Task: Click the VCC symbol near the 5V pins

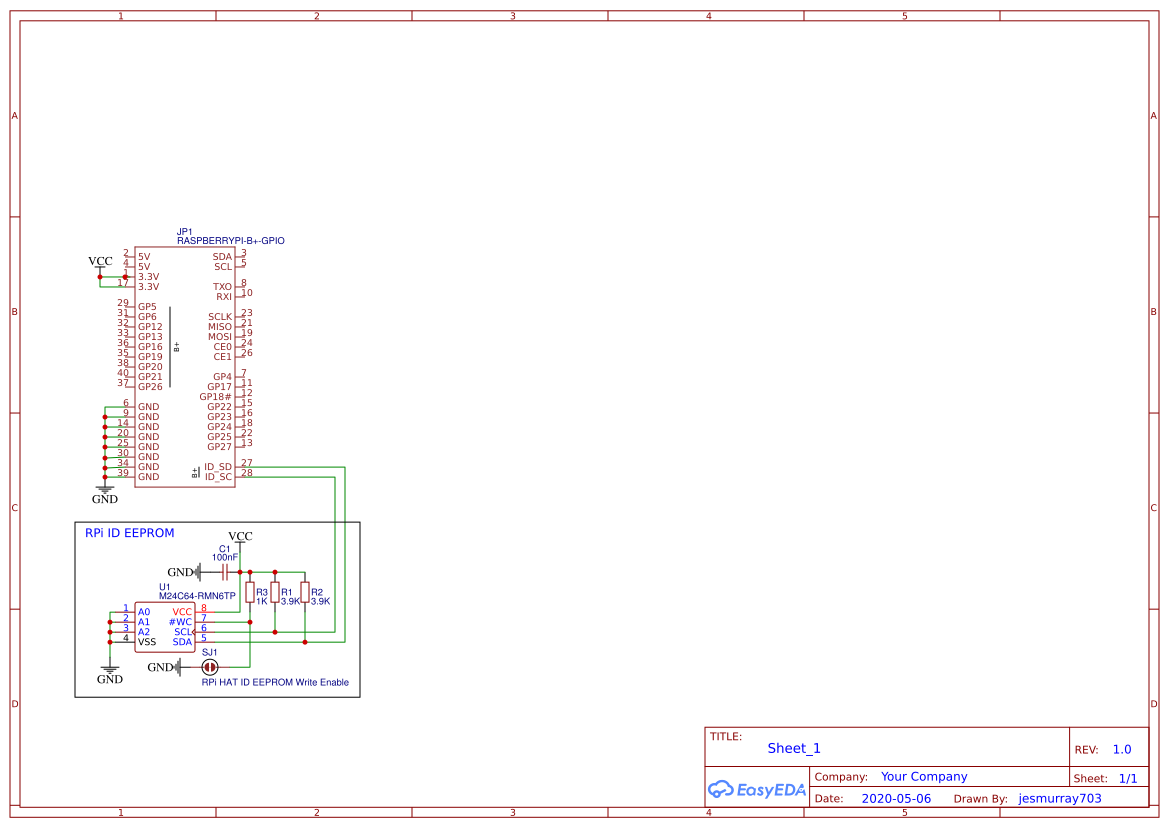Action: point(100,261)
